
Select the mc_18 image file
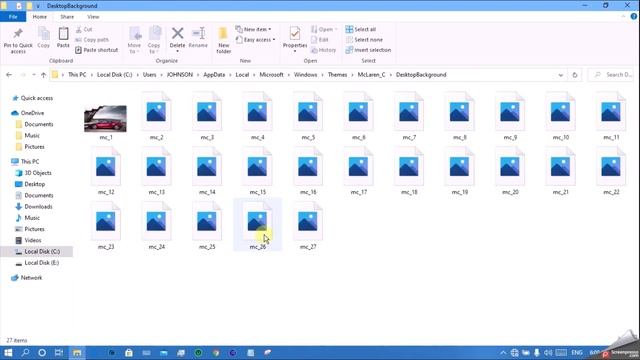coord(409,171)
